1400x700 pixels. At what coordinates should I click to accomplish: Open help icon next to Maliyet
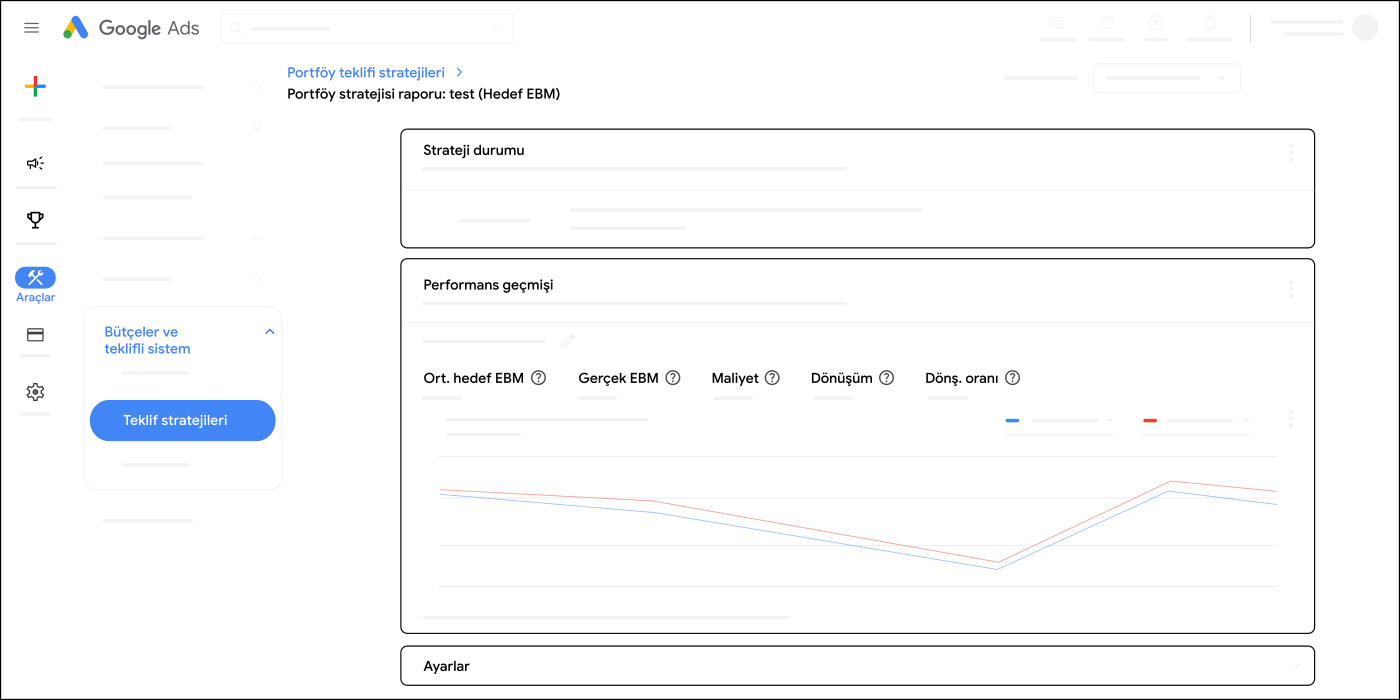(x=772, y=378)
